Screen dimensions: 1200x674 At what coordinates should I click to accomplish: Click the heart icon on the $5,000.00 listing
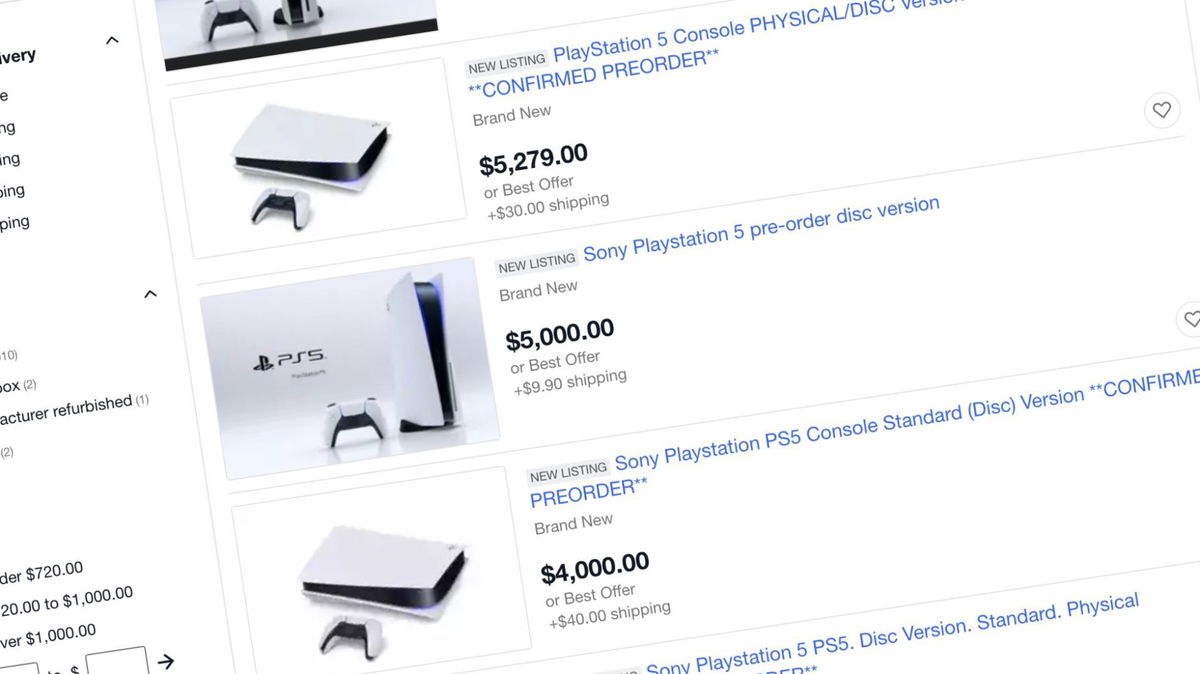pos(1190,320)
